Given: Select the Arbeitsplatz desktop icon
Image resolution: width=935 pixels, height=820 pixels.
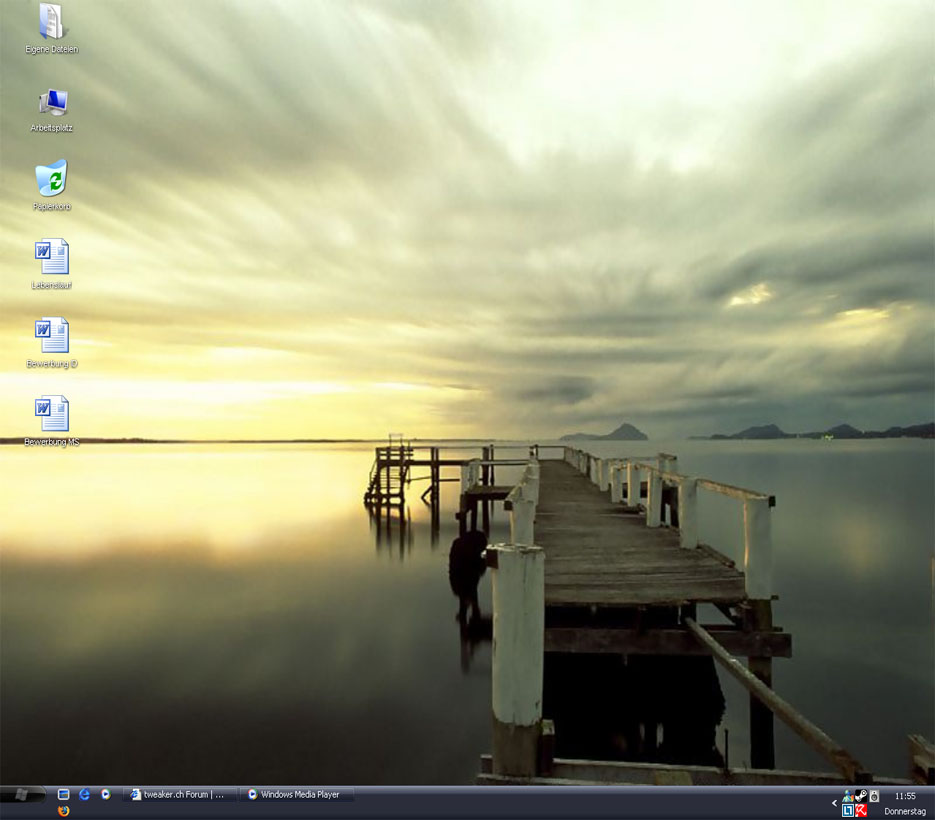Looking at the screenshot, I should pos(52,102).
